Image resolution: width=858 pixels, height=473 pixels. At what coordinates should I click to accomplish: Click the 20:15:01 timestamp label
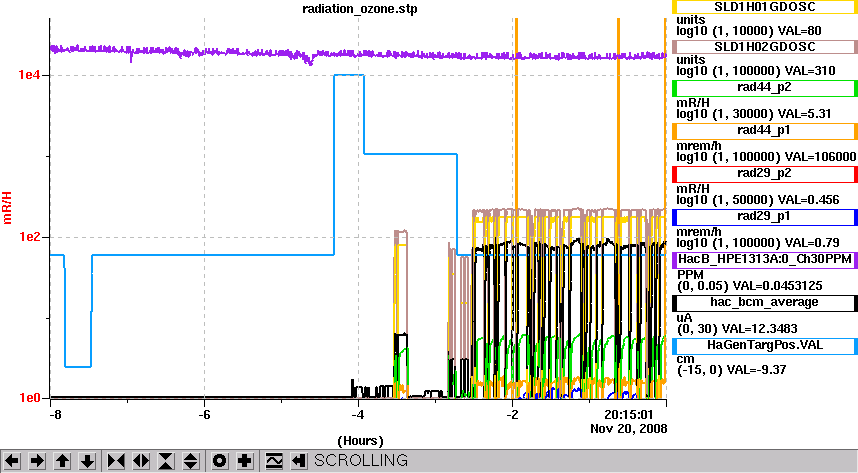pos(629,415)
